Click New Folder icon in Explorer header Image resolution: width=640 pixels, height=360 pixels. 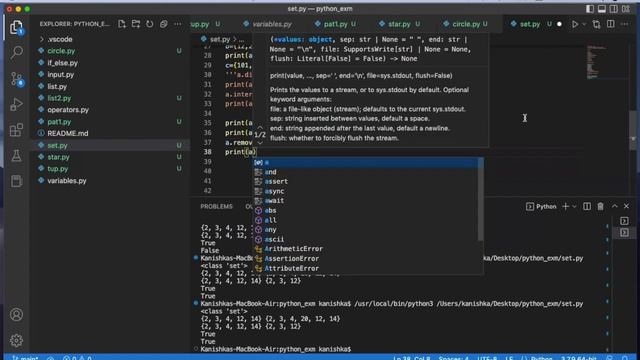136,24
